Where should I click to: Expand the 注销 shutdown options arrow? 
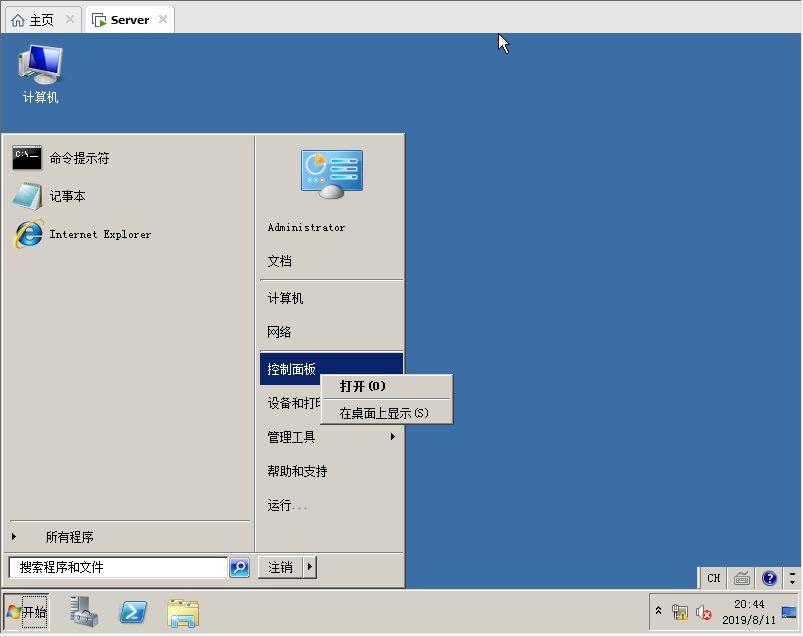pos(310,567)
